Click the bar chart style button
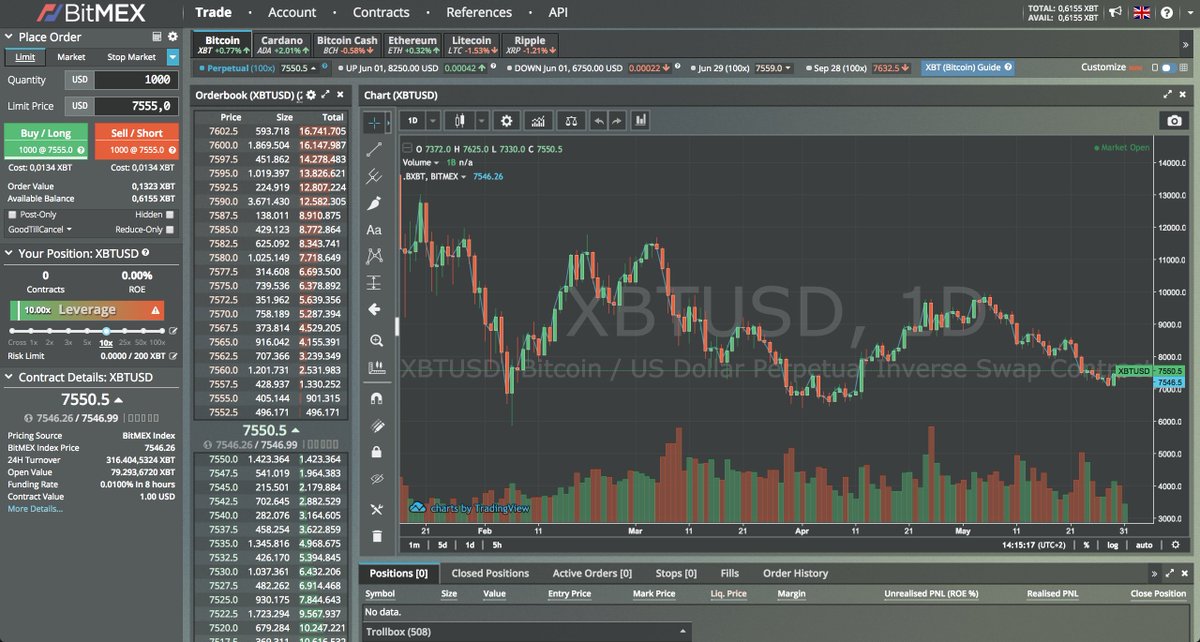The width and height of the screenshot is (1200, 642). [641, 120]
